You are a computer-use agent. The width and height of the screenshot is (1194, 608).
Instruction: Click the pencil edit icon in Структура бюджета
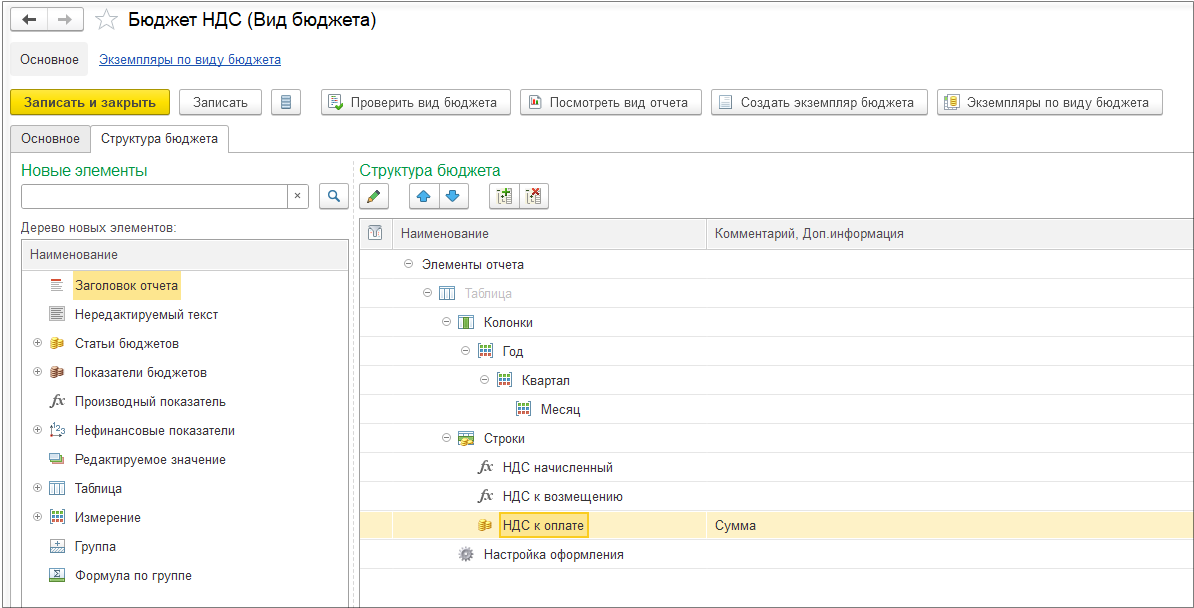pos(374,197)
